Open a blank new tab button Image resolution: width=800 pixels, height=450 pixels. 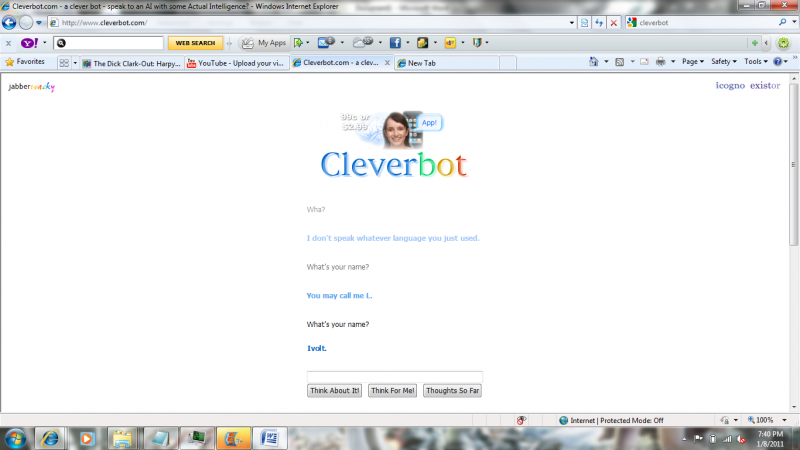tap(508, 63)
